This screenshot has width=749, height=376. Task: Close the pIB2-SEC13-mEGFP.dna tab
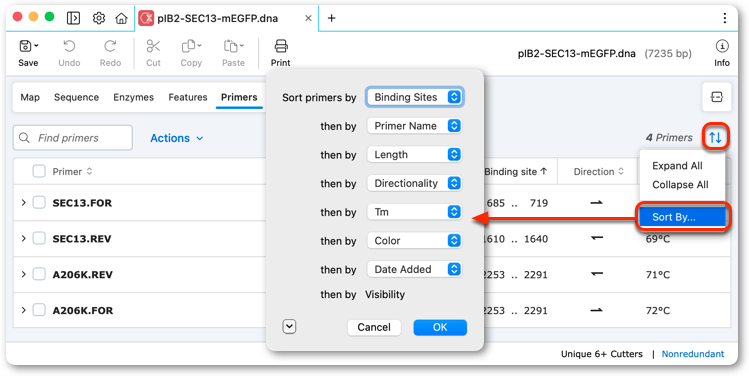(308, 18)
